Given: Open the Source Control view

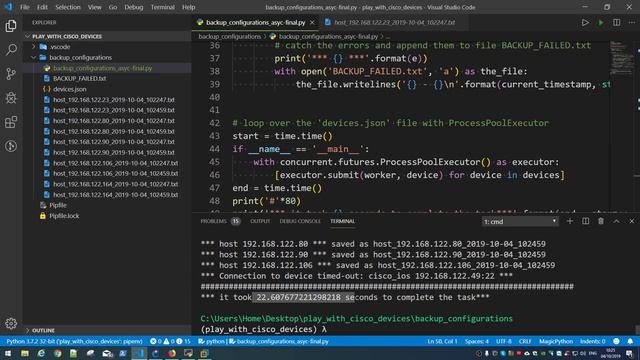Looking at the screenshot, I should tap(11, 74).
